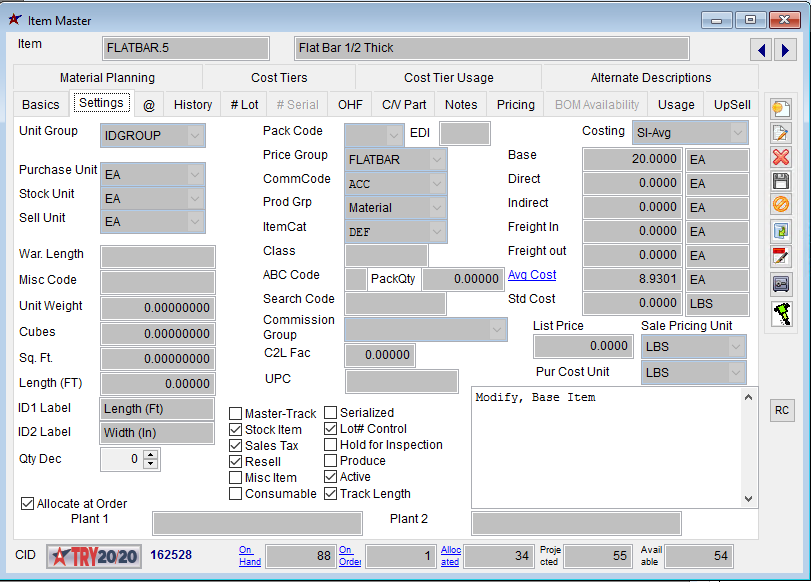Increase Qty Dec with up spinner arrow
Viewport: 811px width, 582px height.
coord(151,455)
